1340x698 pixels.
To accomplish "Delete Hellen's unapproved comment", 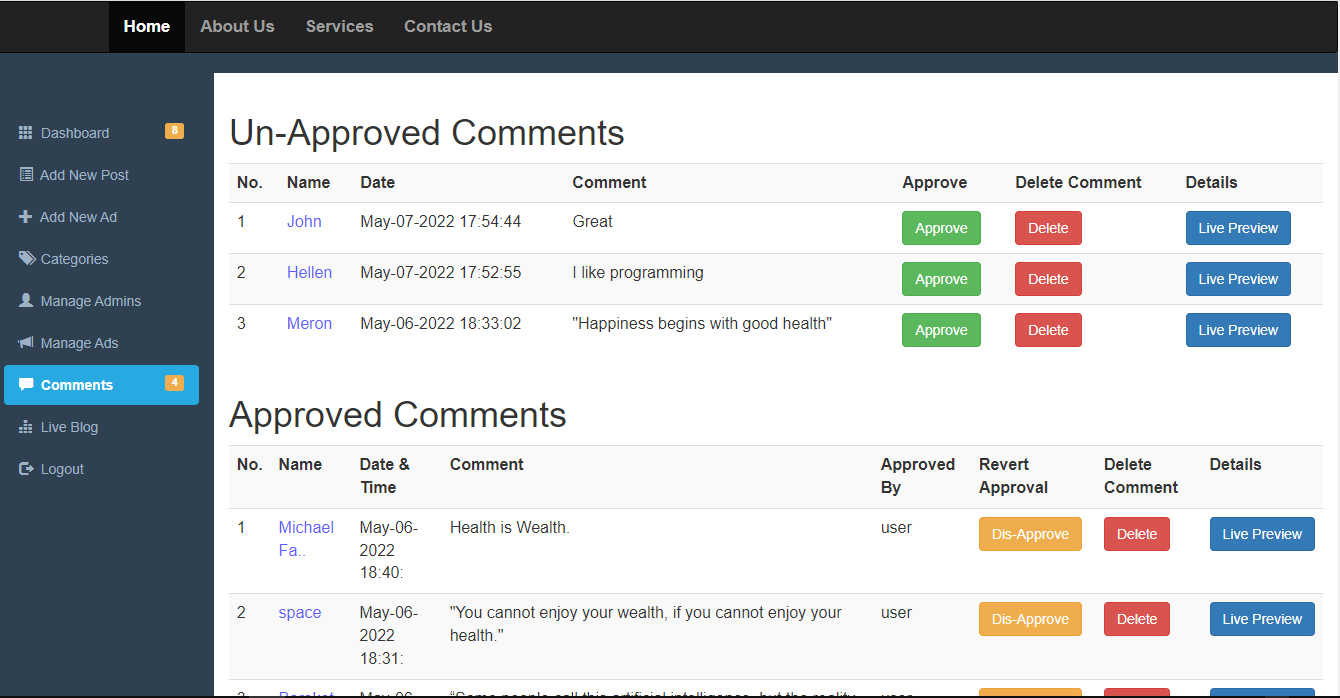I will tap(1048, 279).
